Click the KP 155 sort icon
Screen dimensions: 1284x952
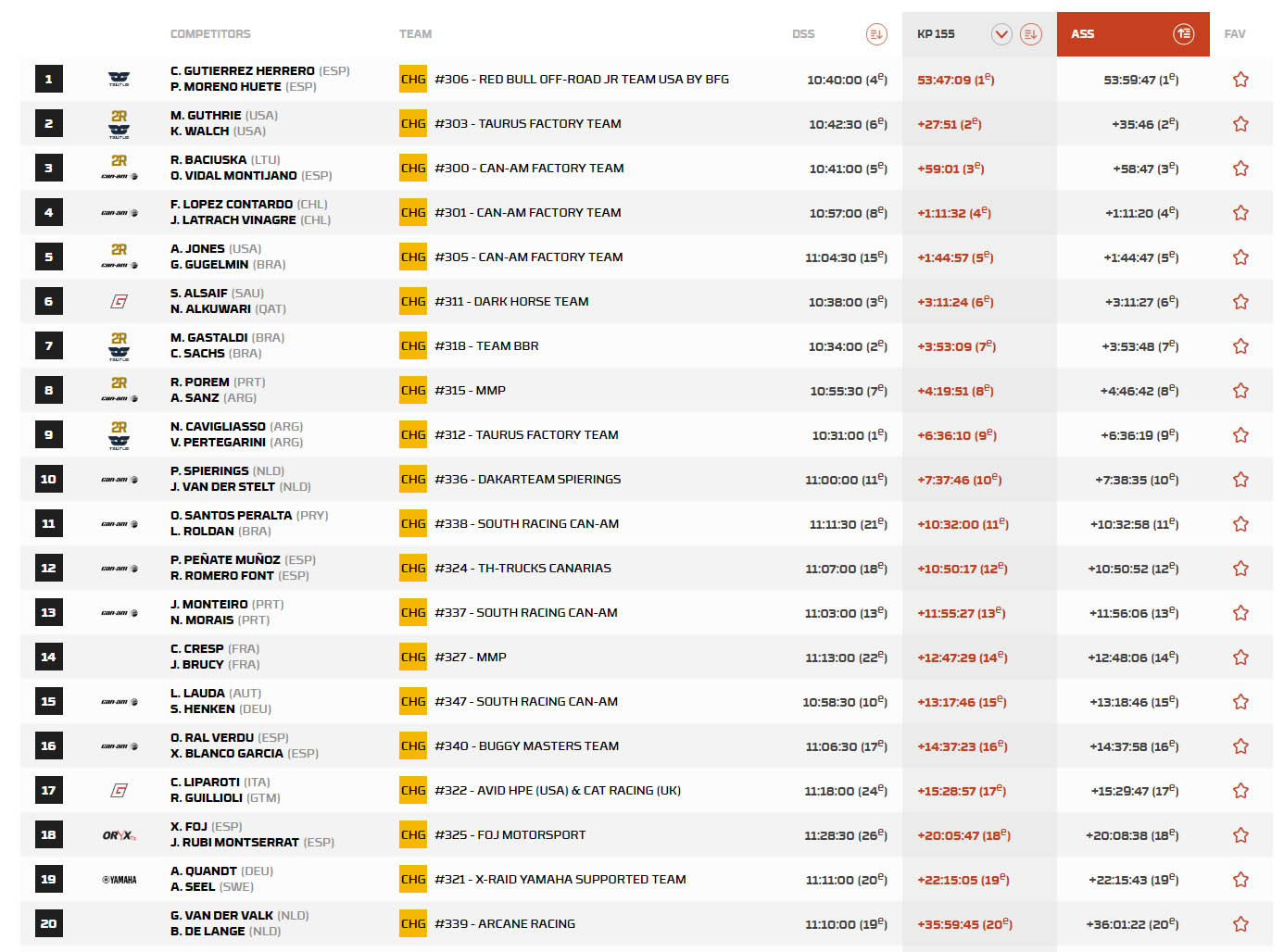[x=1030, y=34]
